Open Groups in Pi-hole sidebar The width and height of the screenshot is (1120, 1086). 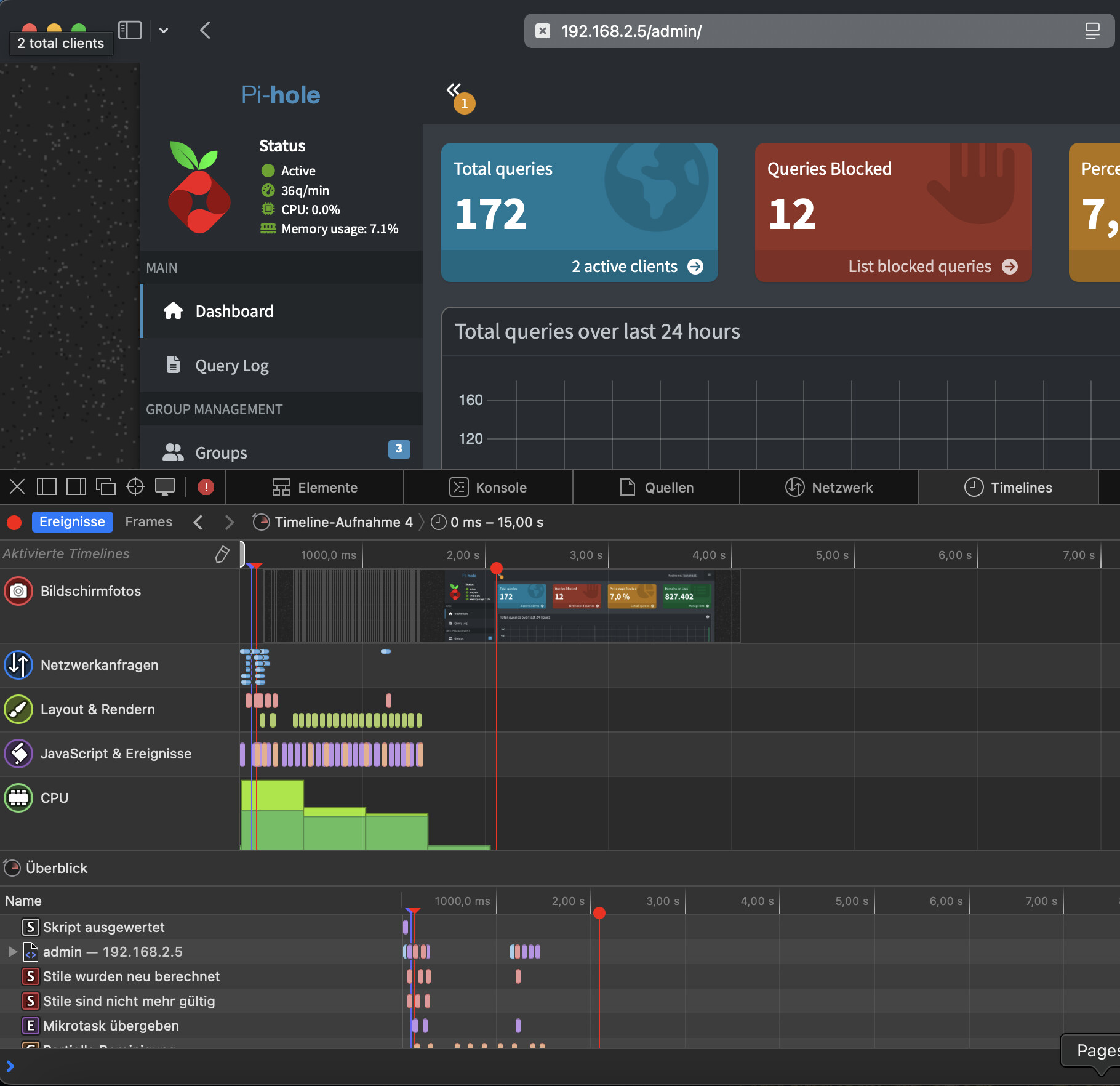tap(282, 452)
